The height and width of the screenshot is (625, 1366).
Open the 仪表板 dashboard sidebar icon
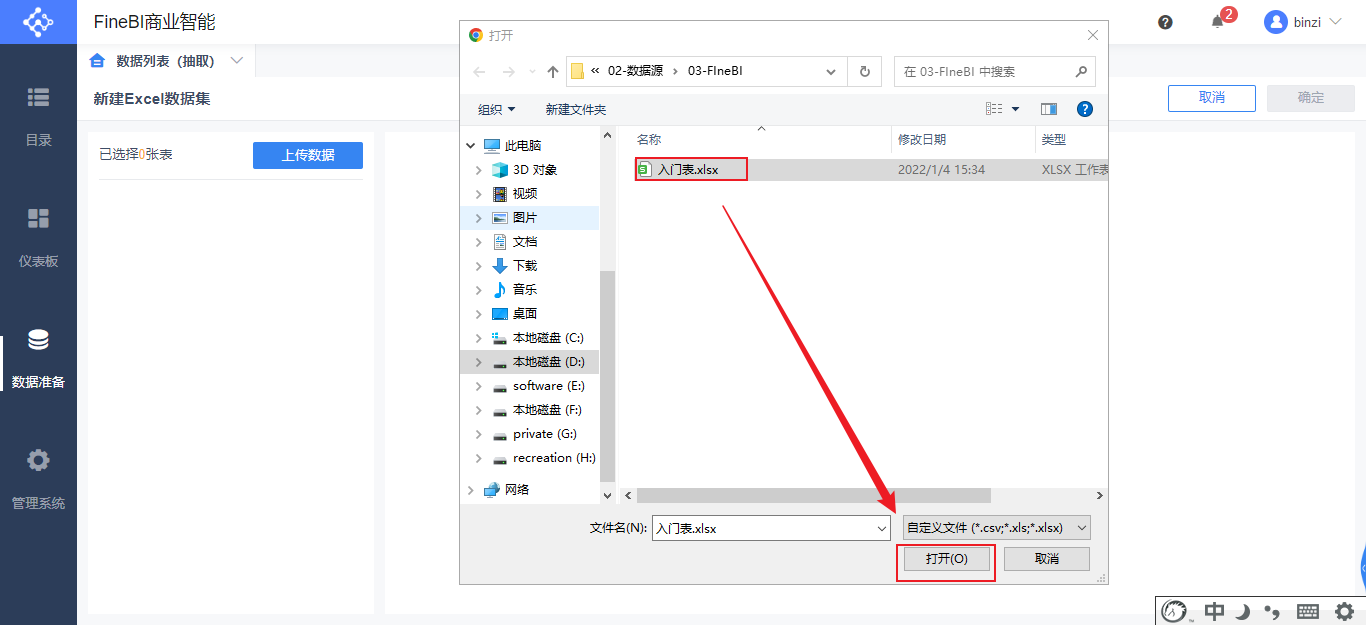coord(38,218)
